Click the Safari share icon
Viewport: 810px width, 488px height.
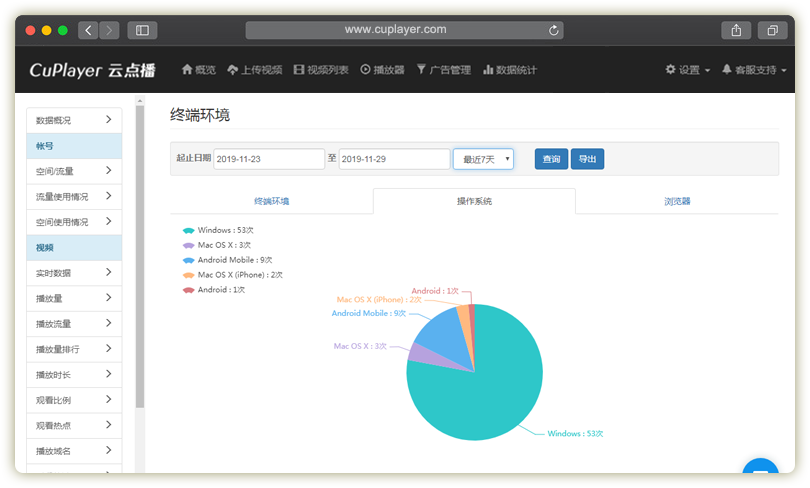click(736, 30)
